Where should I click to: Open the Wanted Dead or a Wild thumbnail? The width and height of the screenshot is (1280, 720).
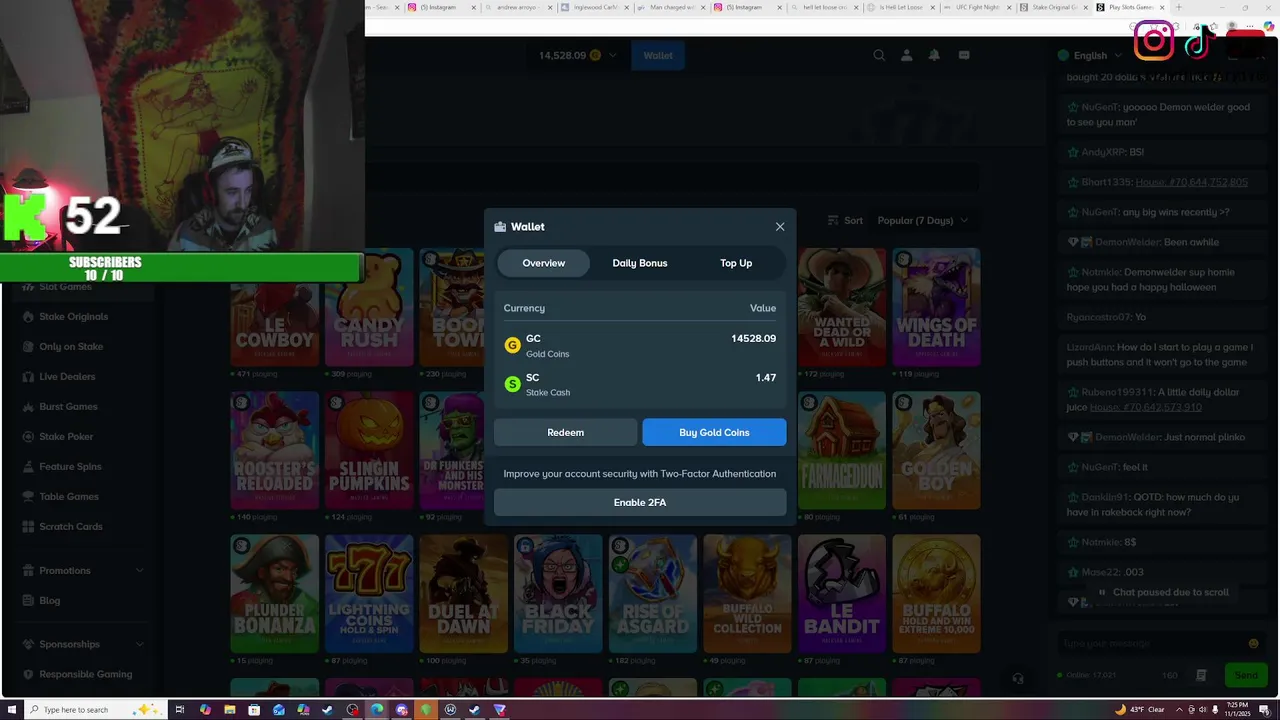[842, 307]
